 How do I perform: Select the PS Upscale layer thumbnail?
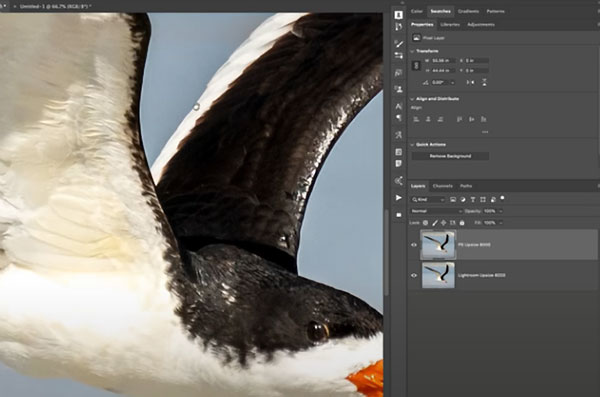pos(439,245)
